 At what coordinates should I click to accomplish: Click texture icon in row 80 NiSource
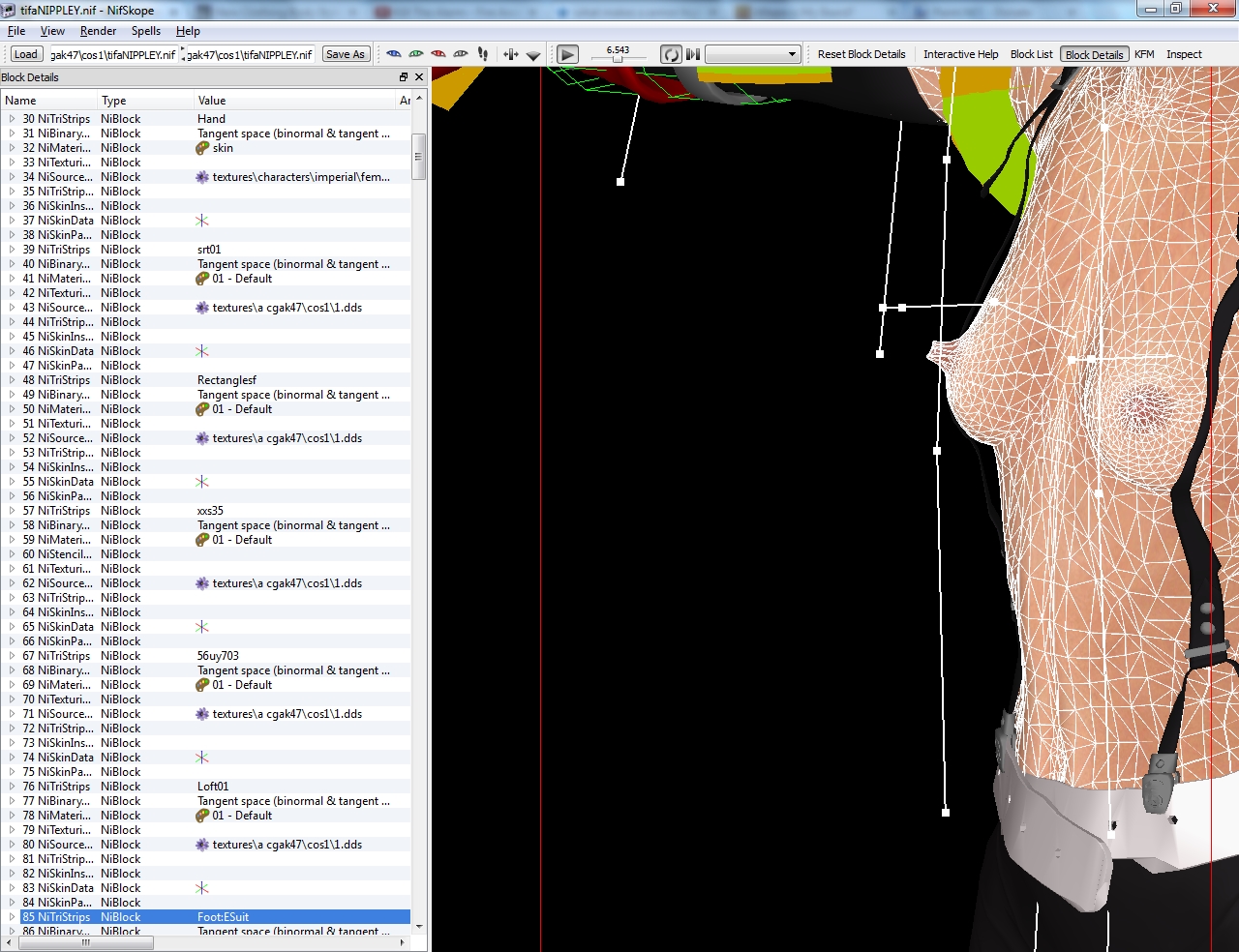[x=202, y=845]
